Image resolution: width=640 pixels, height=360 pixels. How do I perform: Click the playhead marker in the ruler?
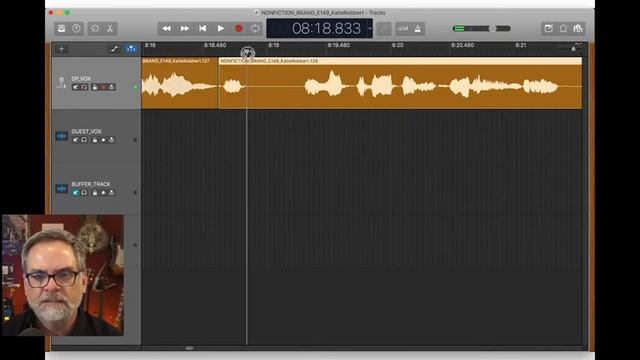[x=247, y=53]
